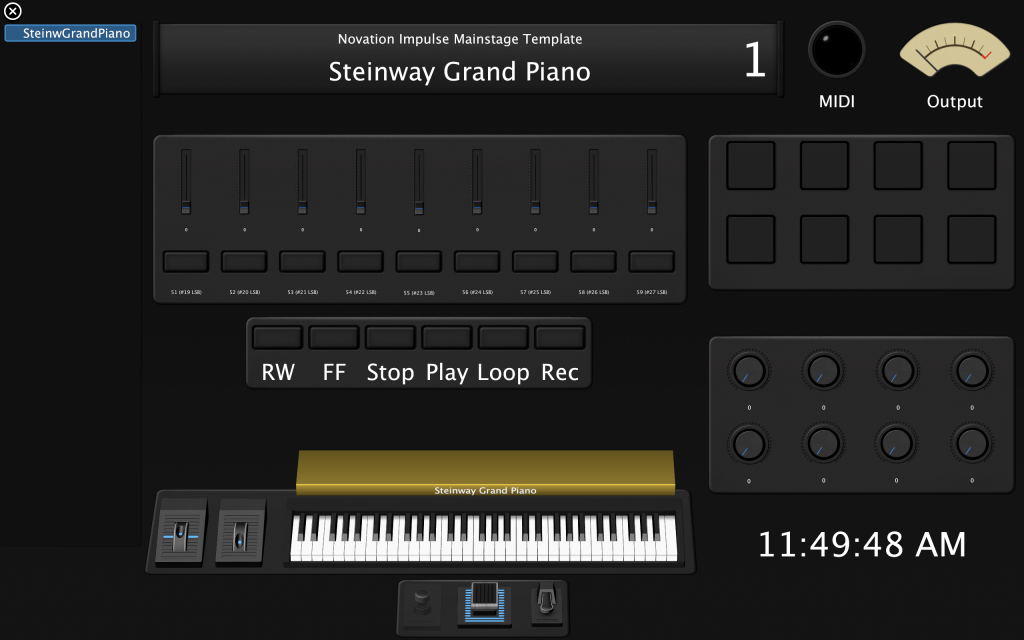Screen dimensions: 1024x640
Task: Click the footswitch icon below the keyboard
Action: (x=422, y=603)
